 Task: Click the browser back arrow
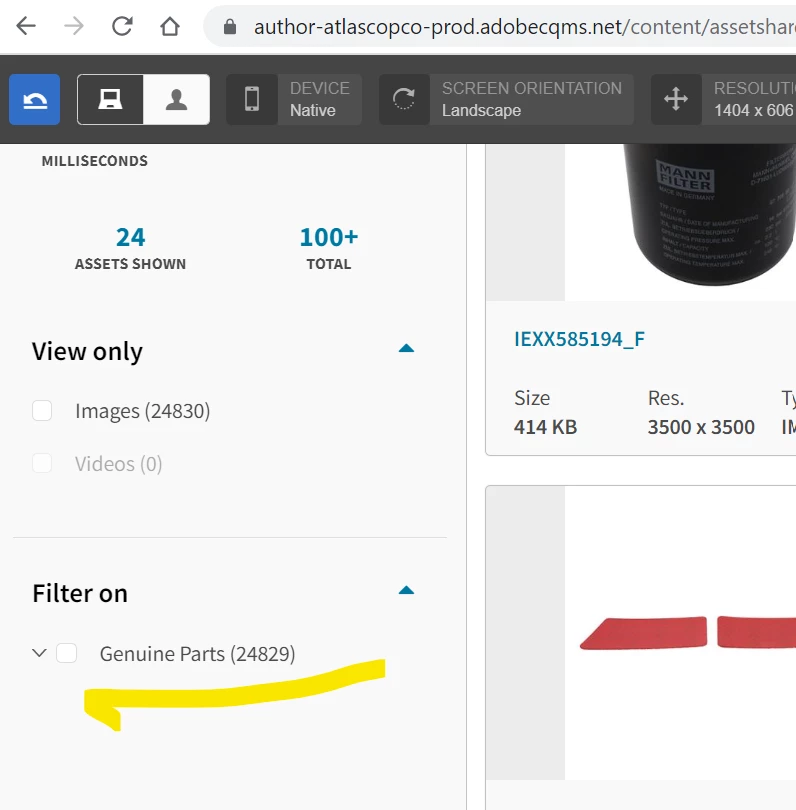[x=26, y=26]
